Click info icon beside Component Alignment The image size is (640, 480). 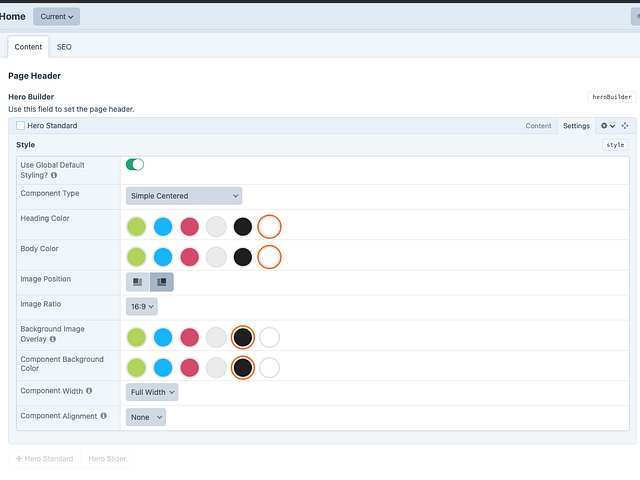[104, 416]
